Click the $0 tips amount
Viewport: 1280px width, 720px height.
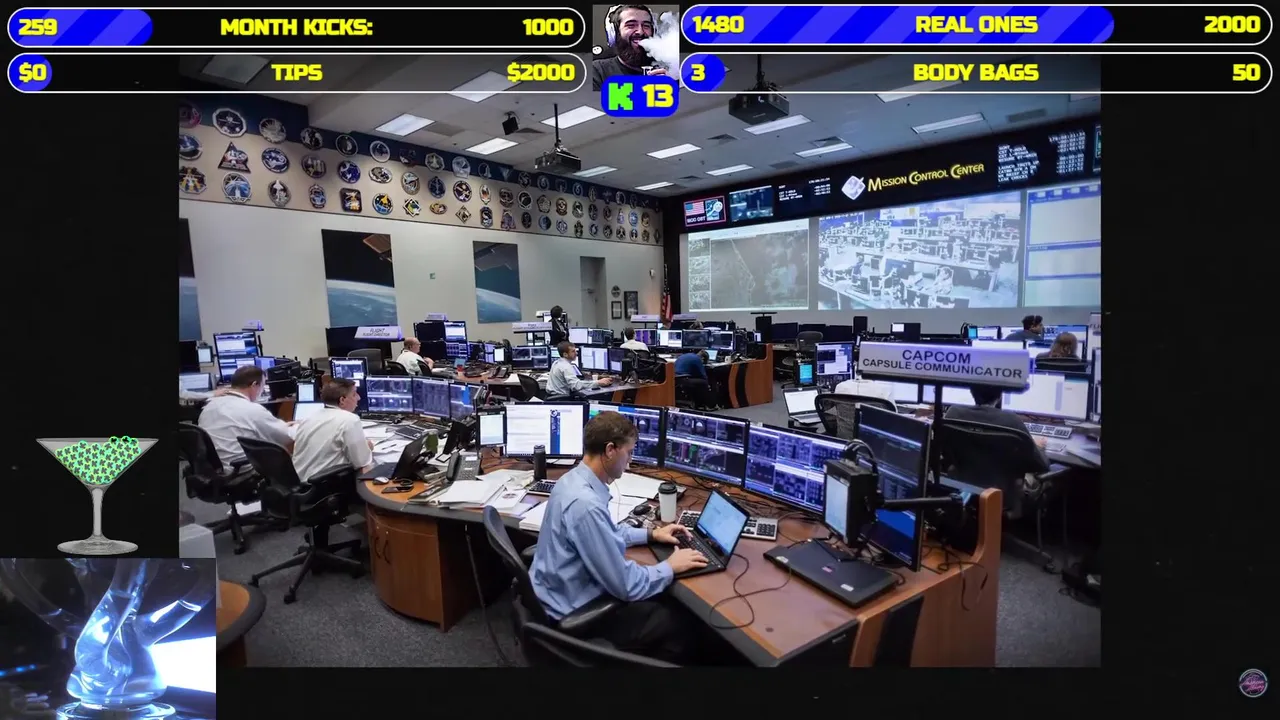pos(33,72)
